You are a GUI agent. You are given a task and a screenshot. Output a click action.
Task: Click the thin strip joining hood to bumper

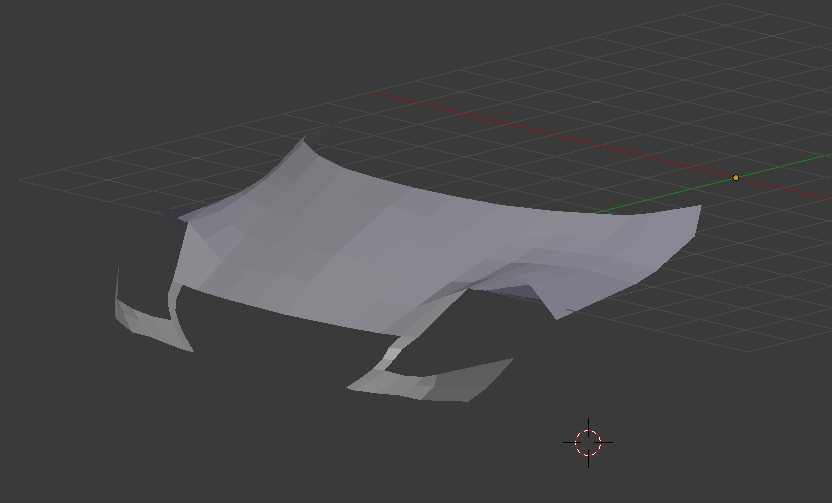pyautogui.click(x=405, y=340)
